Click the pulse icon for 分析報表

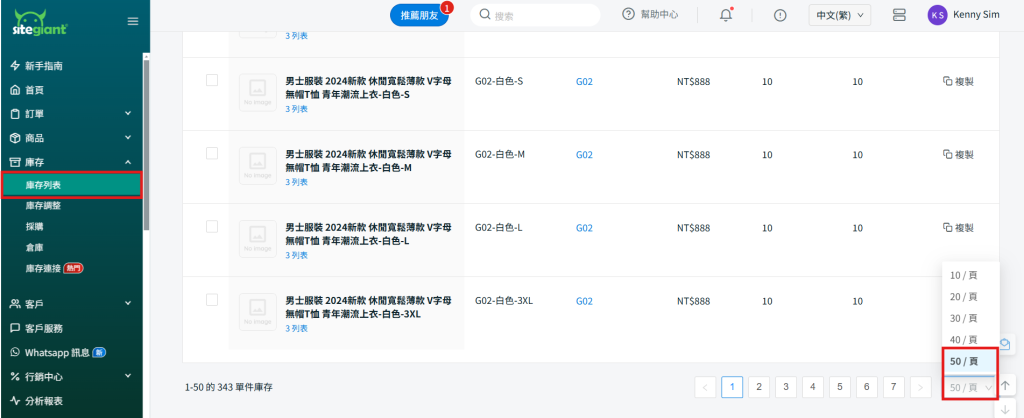point(15,400)
